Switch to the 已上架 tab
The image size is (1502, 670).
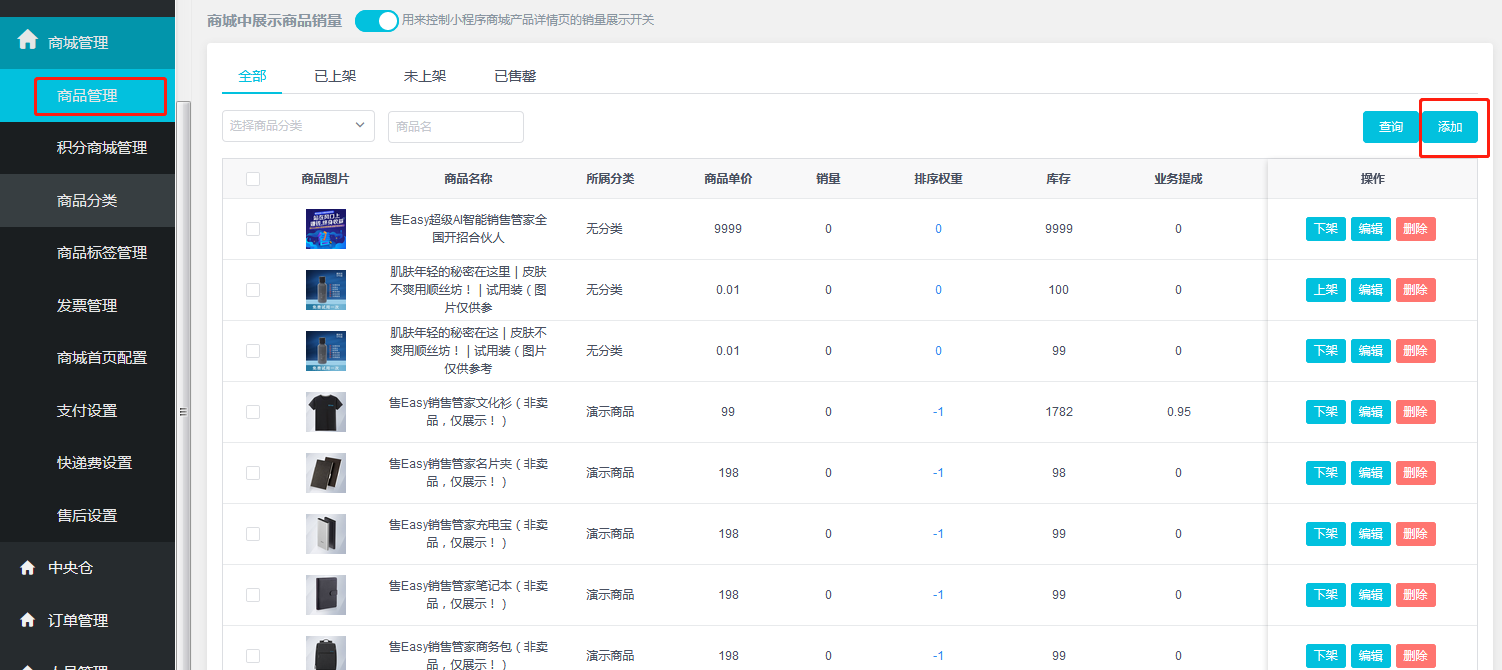click(x=335, y=76)
